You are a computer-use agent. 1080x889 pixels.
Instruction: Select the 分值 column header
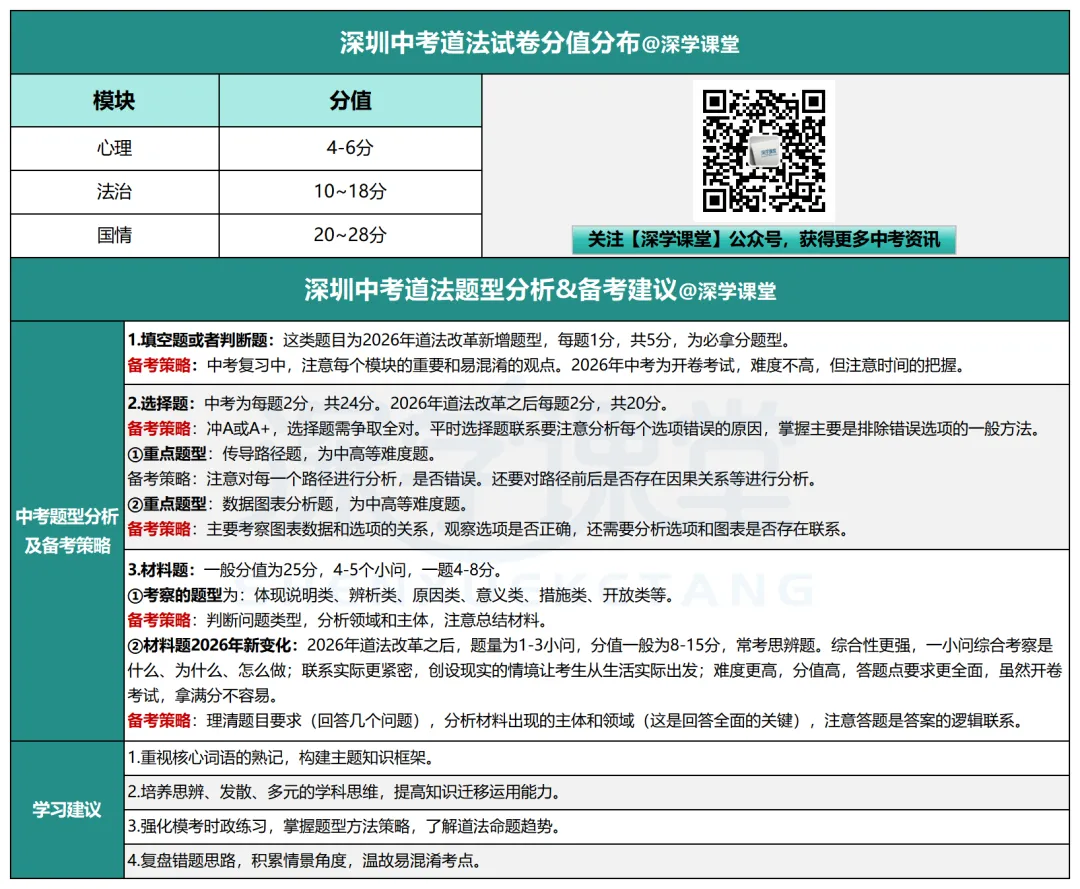coord(351,101)
